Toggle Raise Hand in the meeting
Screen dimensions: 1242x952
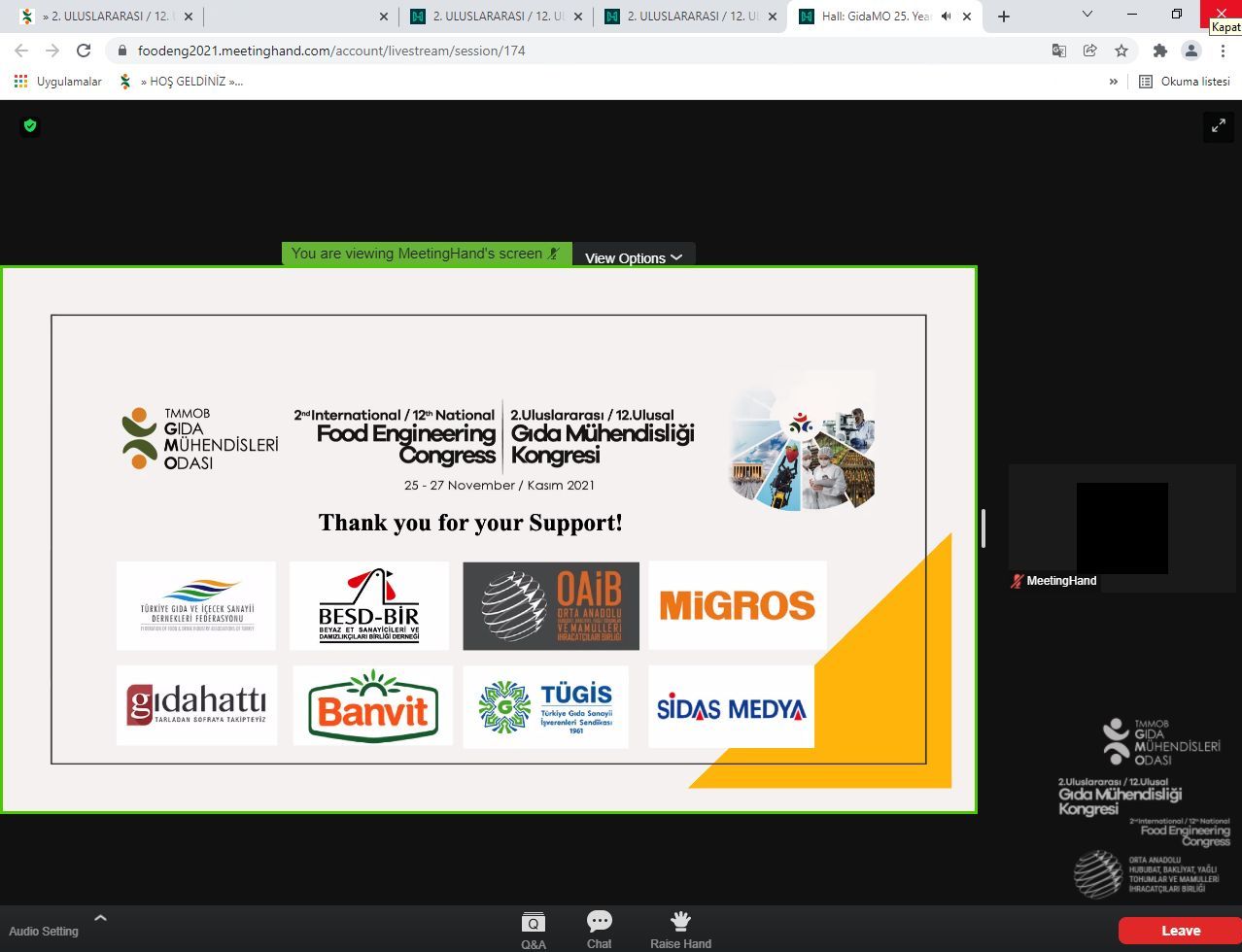tap(680, 930)
